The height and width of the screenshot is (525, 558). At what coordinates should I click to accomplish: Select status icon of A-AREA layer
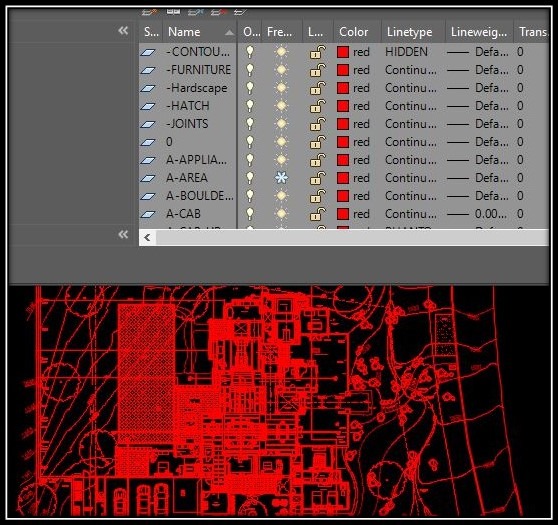point(148,178)
